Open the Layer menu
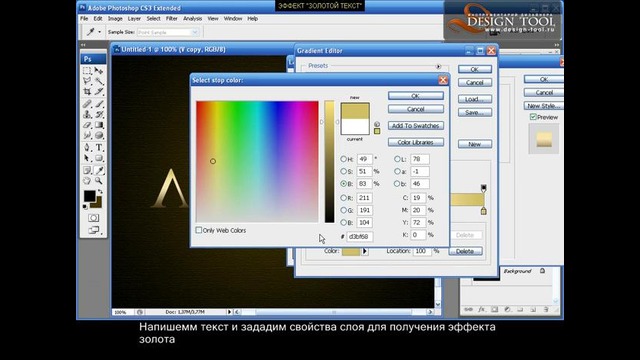The height and width of the screenshot is (360, 640). 134,19
